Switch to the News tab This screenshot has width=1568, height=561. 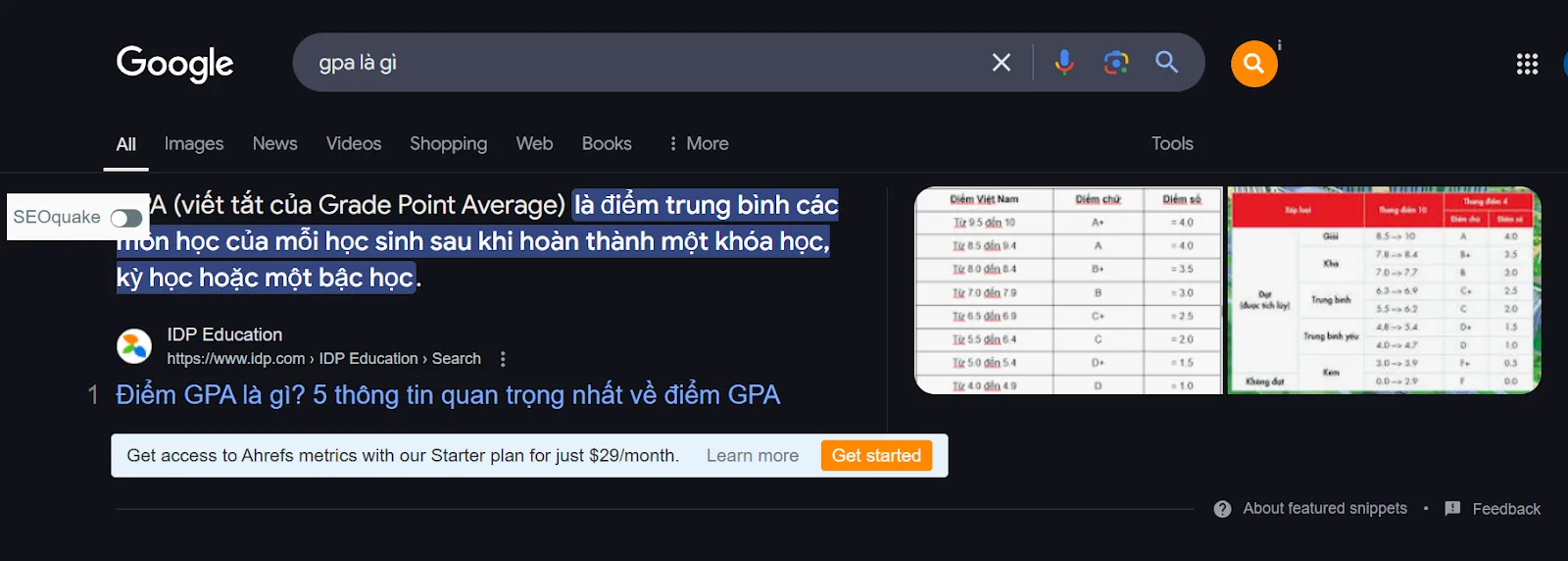(274, 144)
